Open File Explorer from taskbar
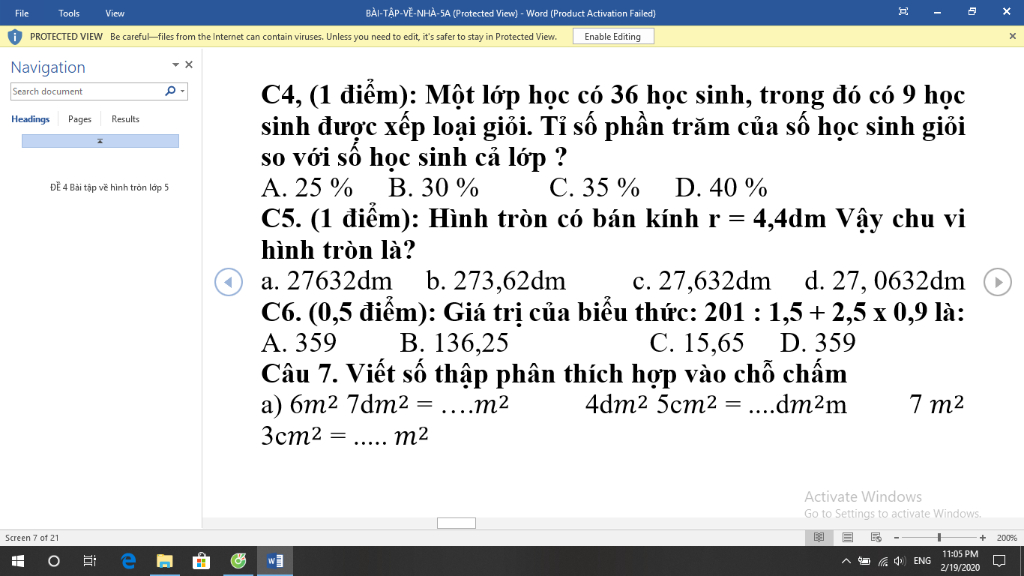 click(165, 561)
